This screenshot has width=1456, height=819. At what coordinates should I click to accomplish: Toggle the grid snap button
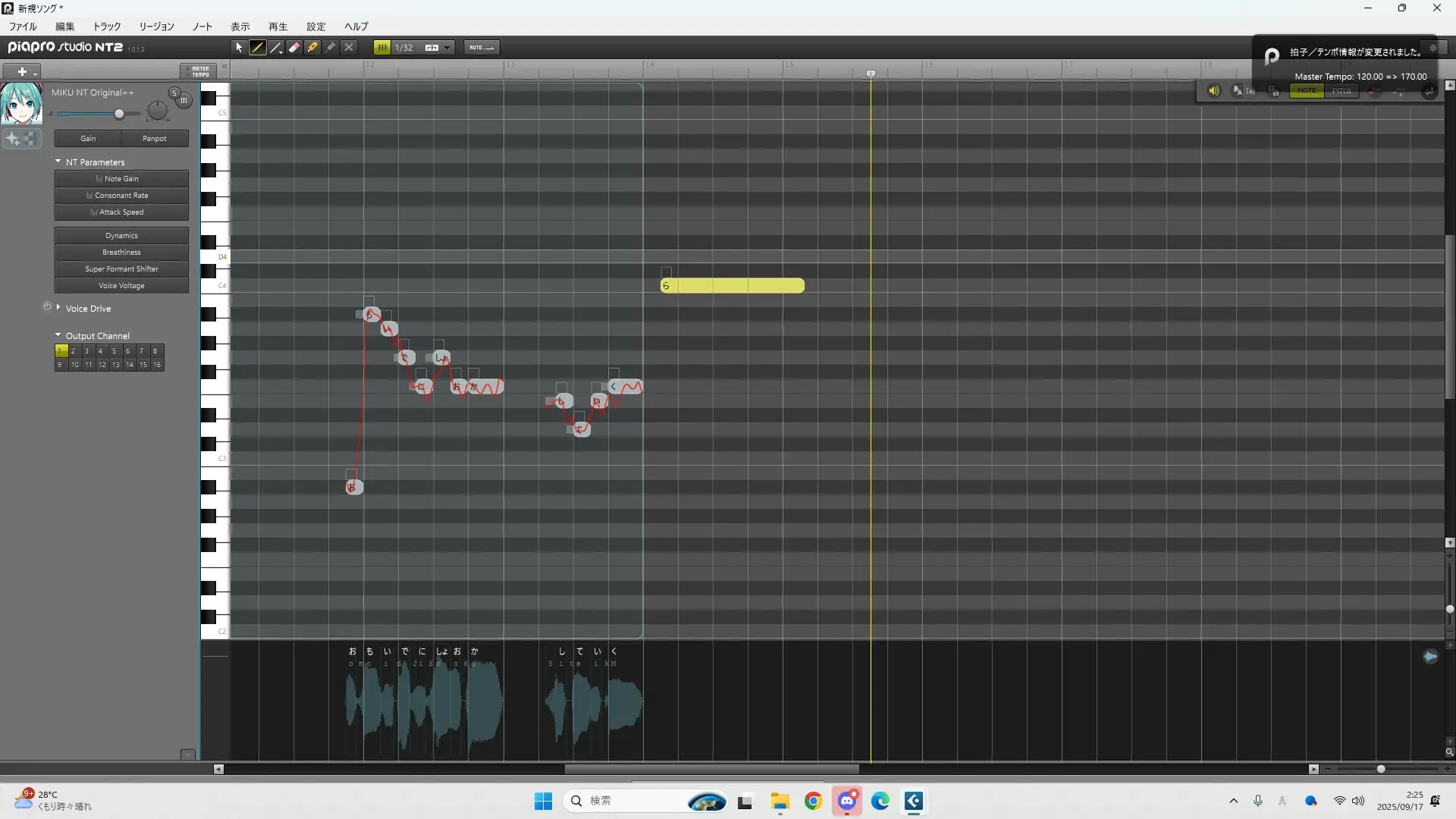tap(382, 47)
